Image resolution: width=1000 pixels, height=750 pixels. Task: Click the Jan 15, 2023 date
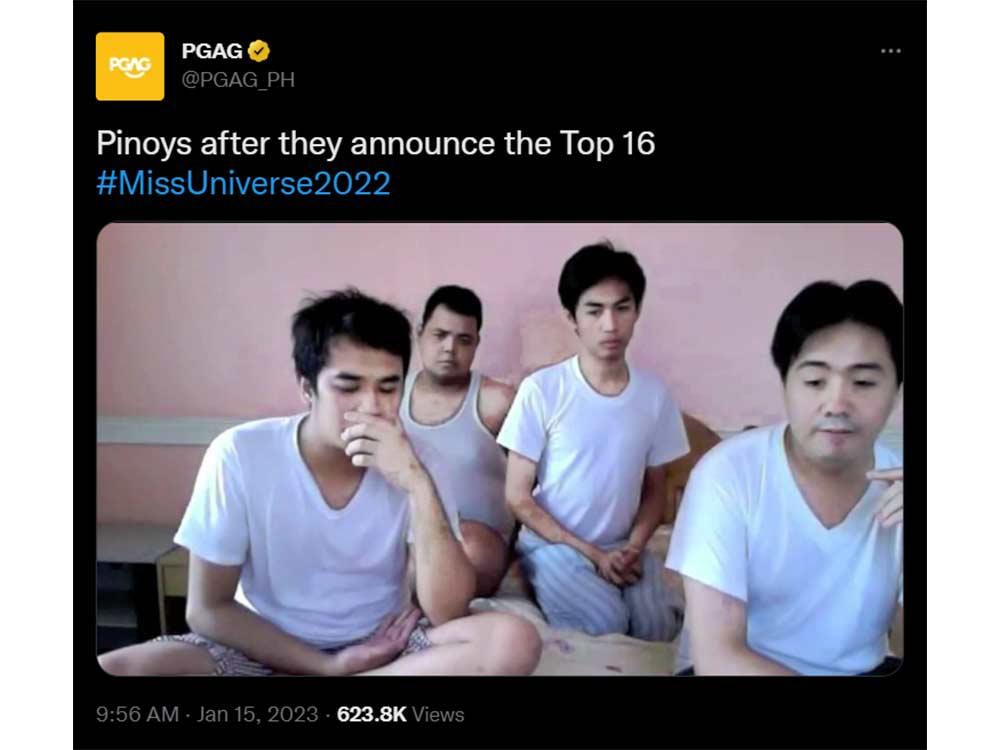click(x=257, y=714)
